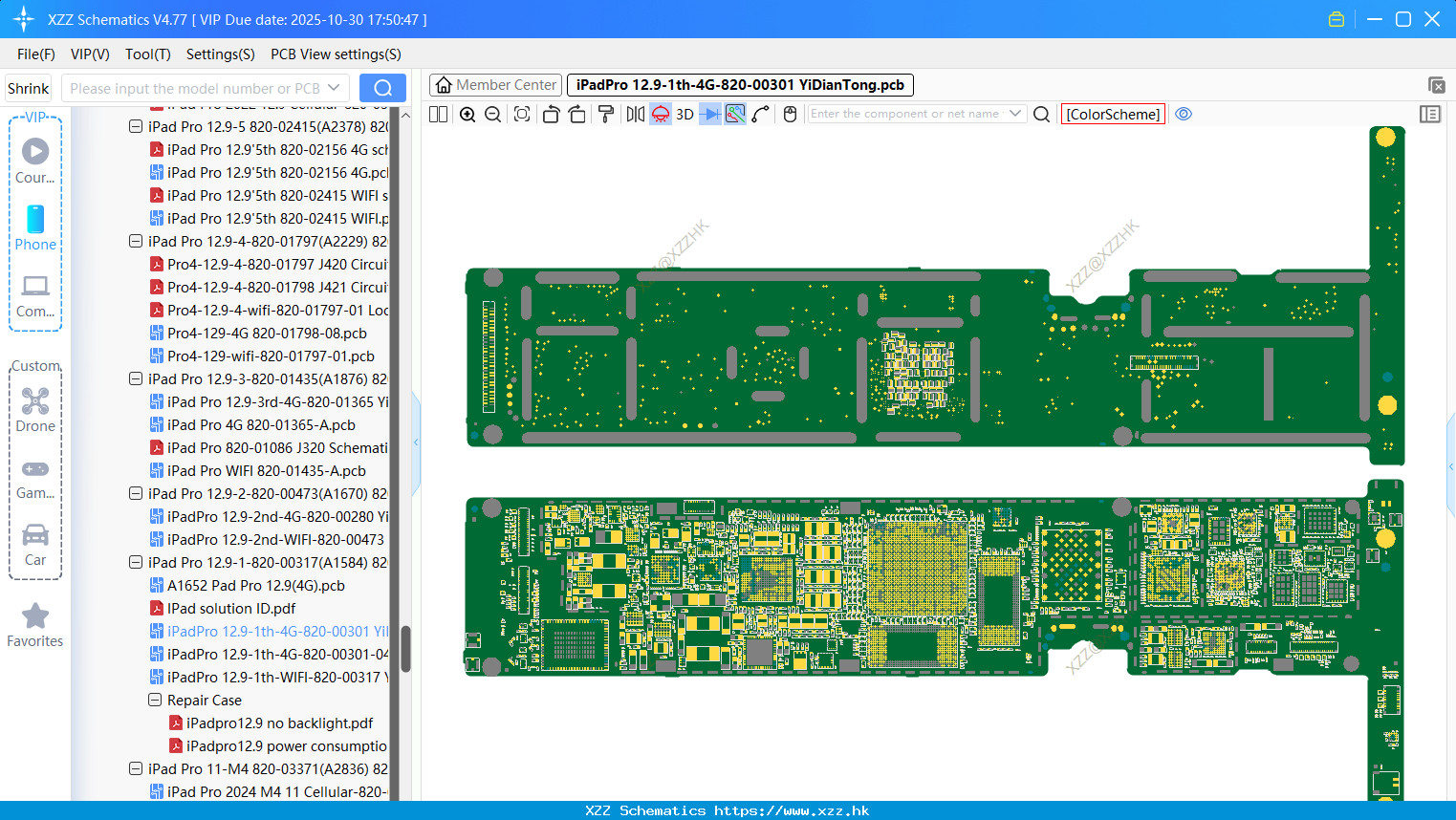Collapse iPad Pro 12.9-1-820-00317(A1584) node
The height and width of the screenshot is (820, 1456).
coord(136,562)
